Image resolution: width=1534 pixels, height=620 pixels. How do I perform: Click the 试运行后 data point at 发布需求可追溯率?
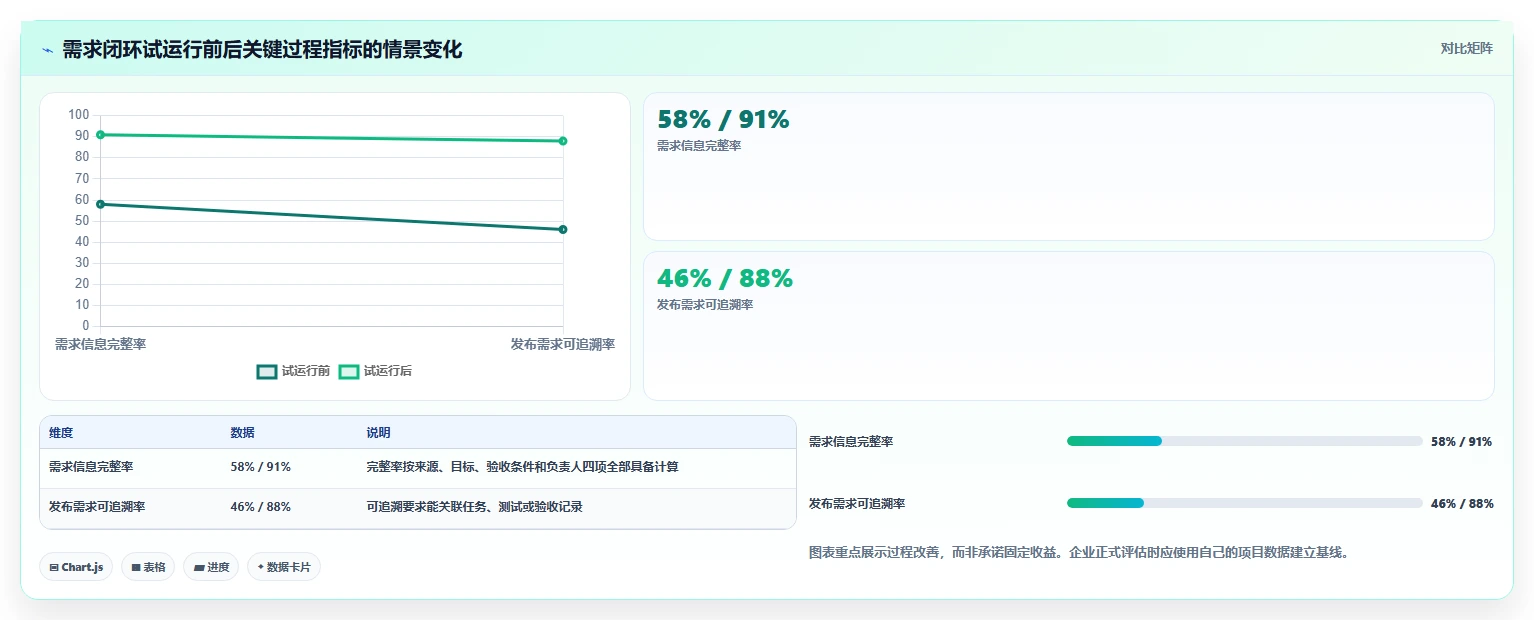click(x=563, y=141)
